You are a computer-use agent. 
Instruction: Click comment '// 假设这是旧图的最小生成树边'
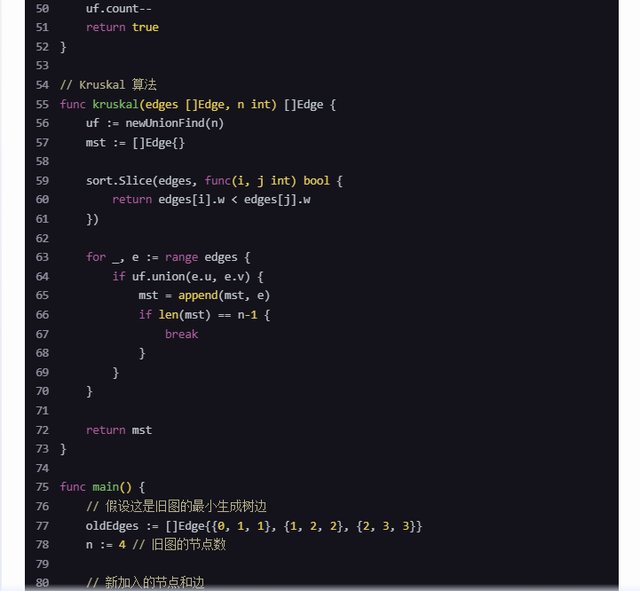tap(176, 507)
